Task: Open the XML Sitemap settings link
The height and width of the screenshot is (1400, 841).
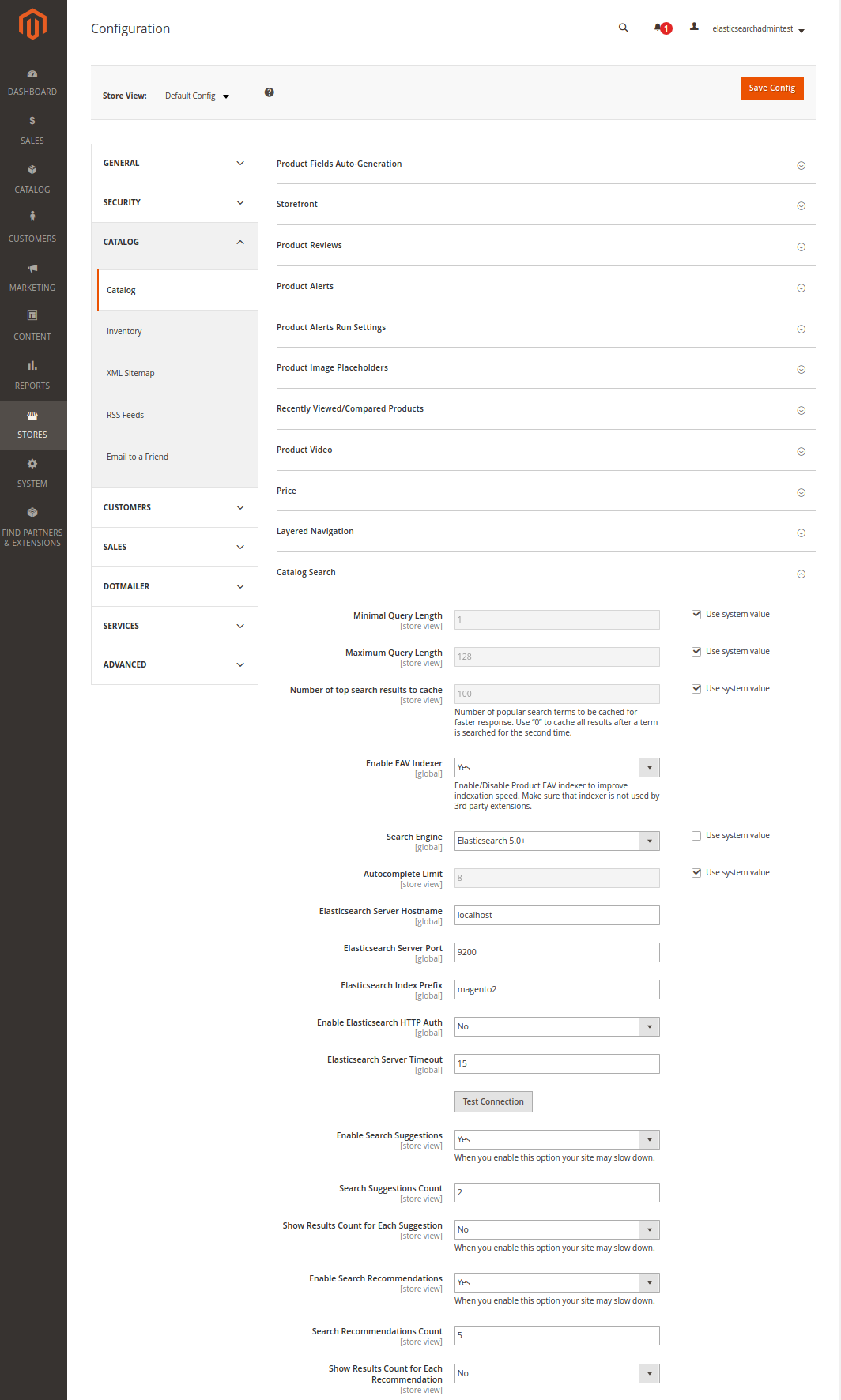Action: point(130,373)
